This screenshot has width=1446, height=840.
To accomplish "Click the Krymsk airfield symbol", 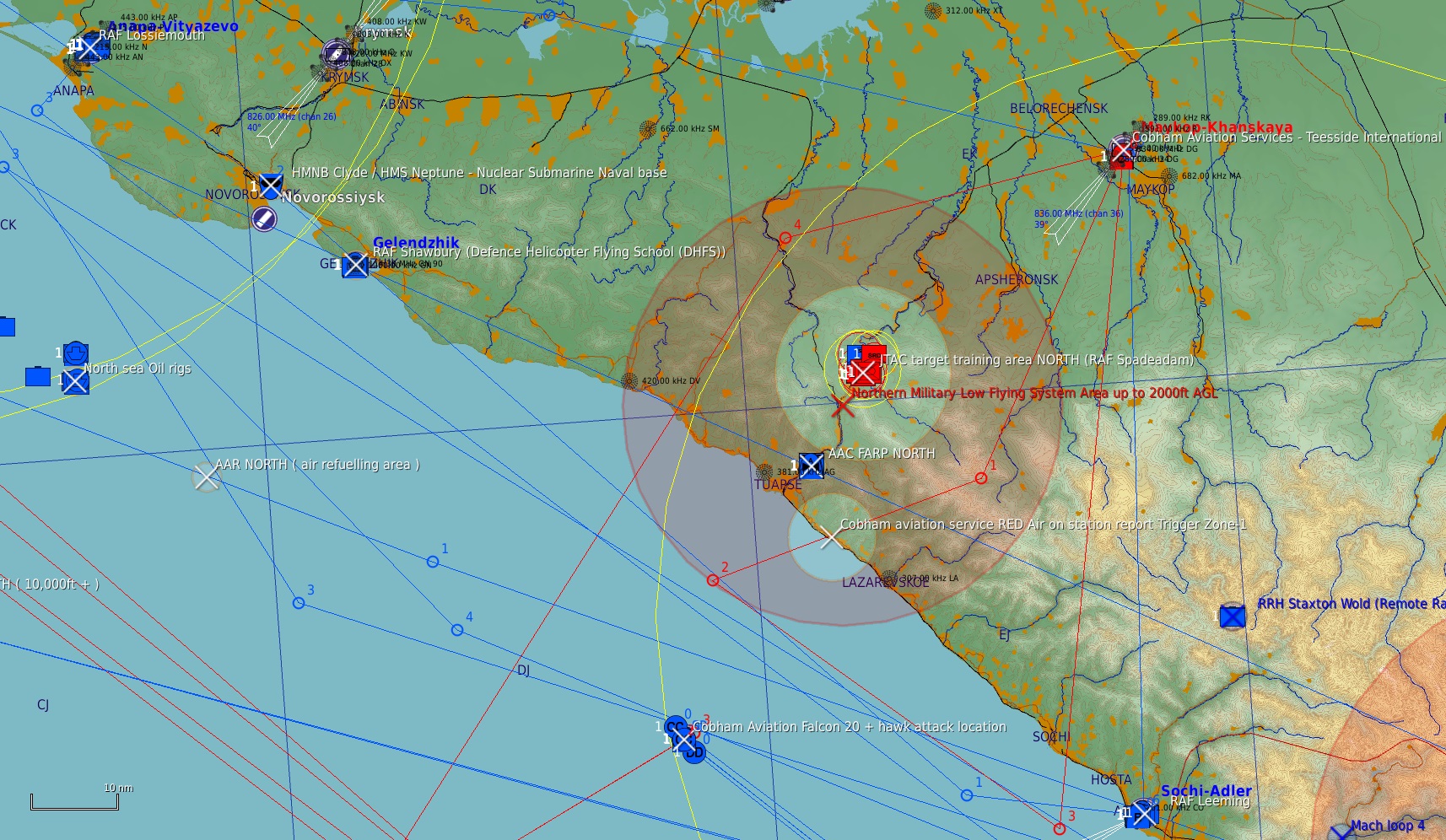I will (x=336, y=54).
